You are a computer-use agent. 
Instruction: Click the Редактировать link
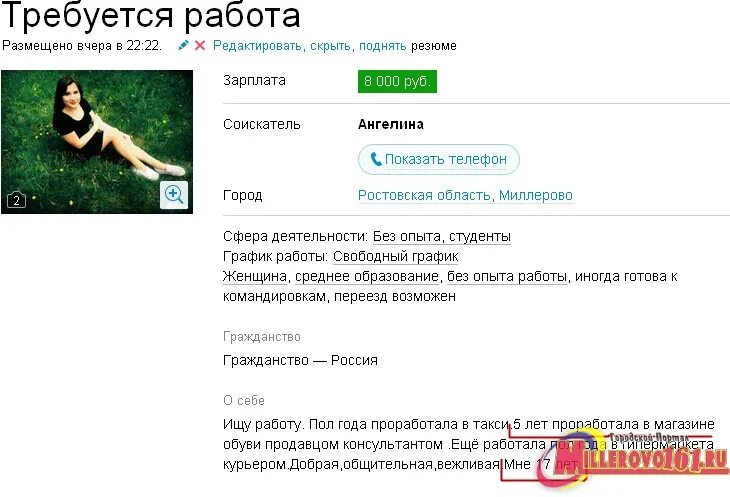[257, 46]
